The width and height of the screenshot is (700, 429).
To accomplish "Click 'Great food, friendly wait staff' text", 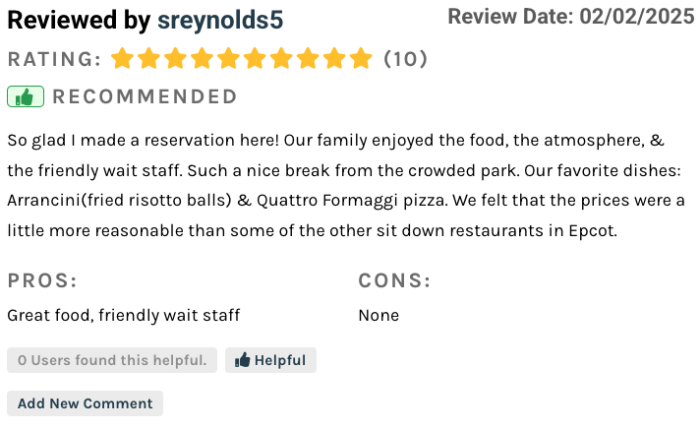I will pos(124,316).
